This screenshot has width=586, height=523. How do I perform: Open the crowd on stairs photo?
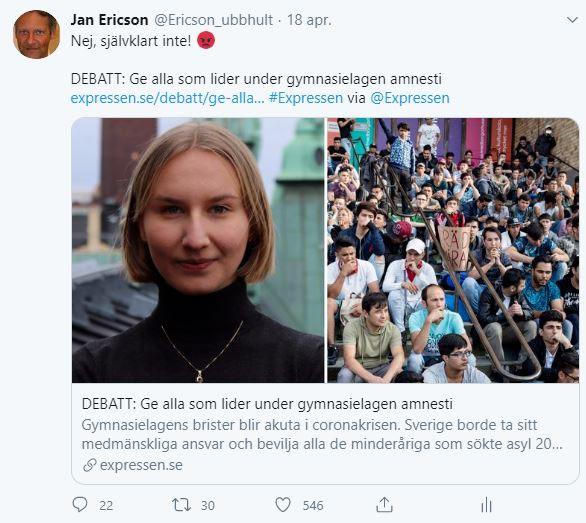tap(453, 250)
